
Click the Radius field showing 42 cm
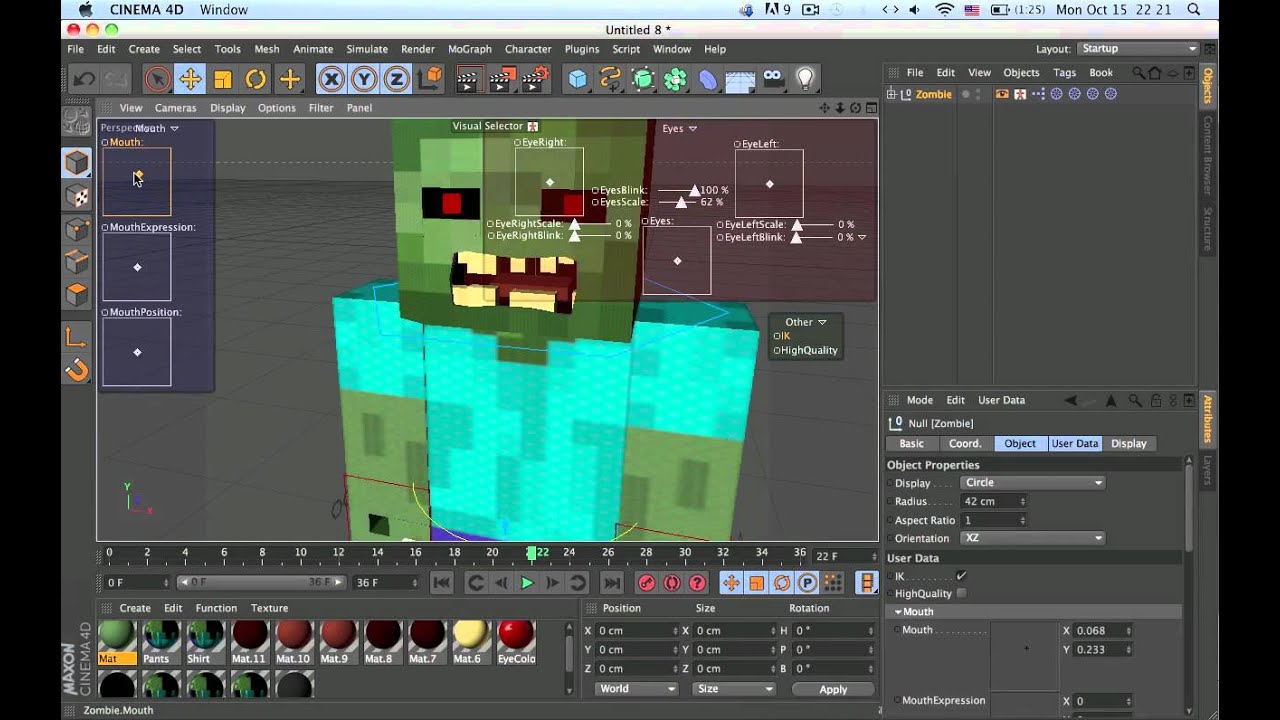pos(992,501)
